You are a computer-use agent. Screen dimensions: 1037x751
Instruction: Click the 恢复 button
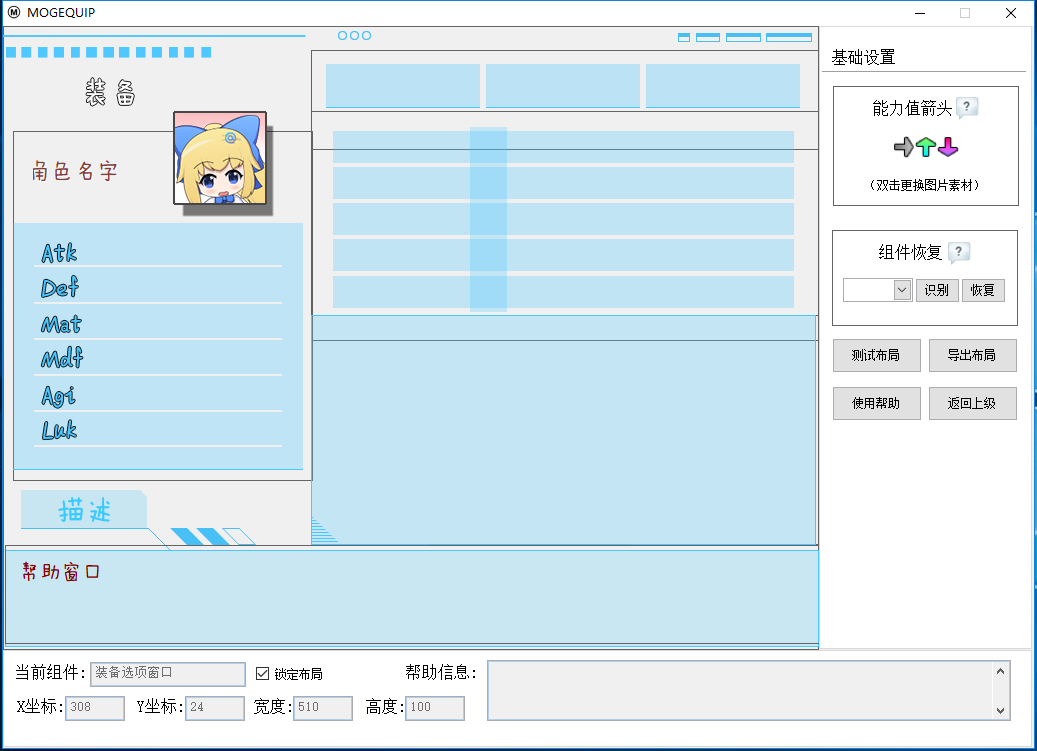point(983,290)
